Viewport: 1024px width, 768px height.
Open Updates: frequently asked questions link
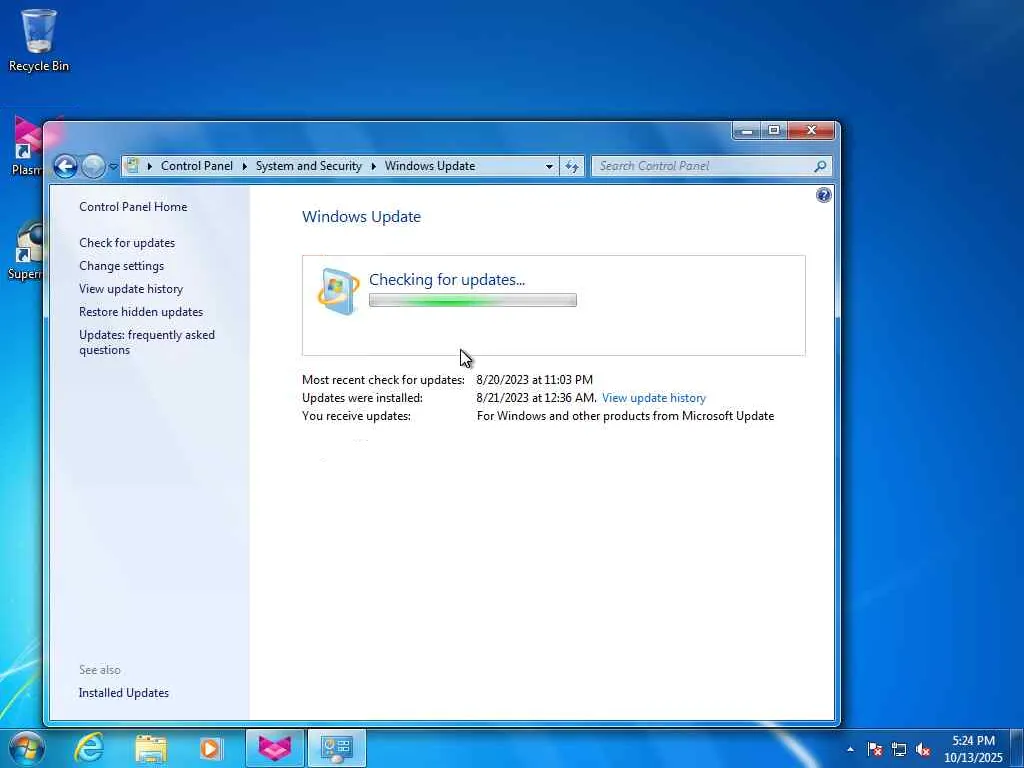(x=147, y=342)
